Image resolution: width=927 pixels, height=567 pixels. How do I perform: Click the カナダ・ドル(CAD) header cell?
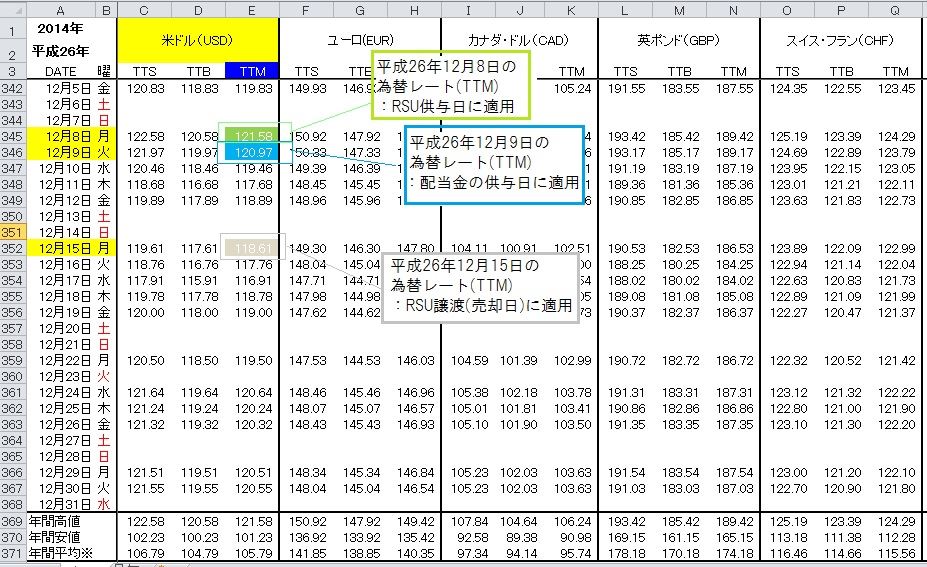[518, 40]
